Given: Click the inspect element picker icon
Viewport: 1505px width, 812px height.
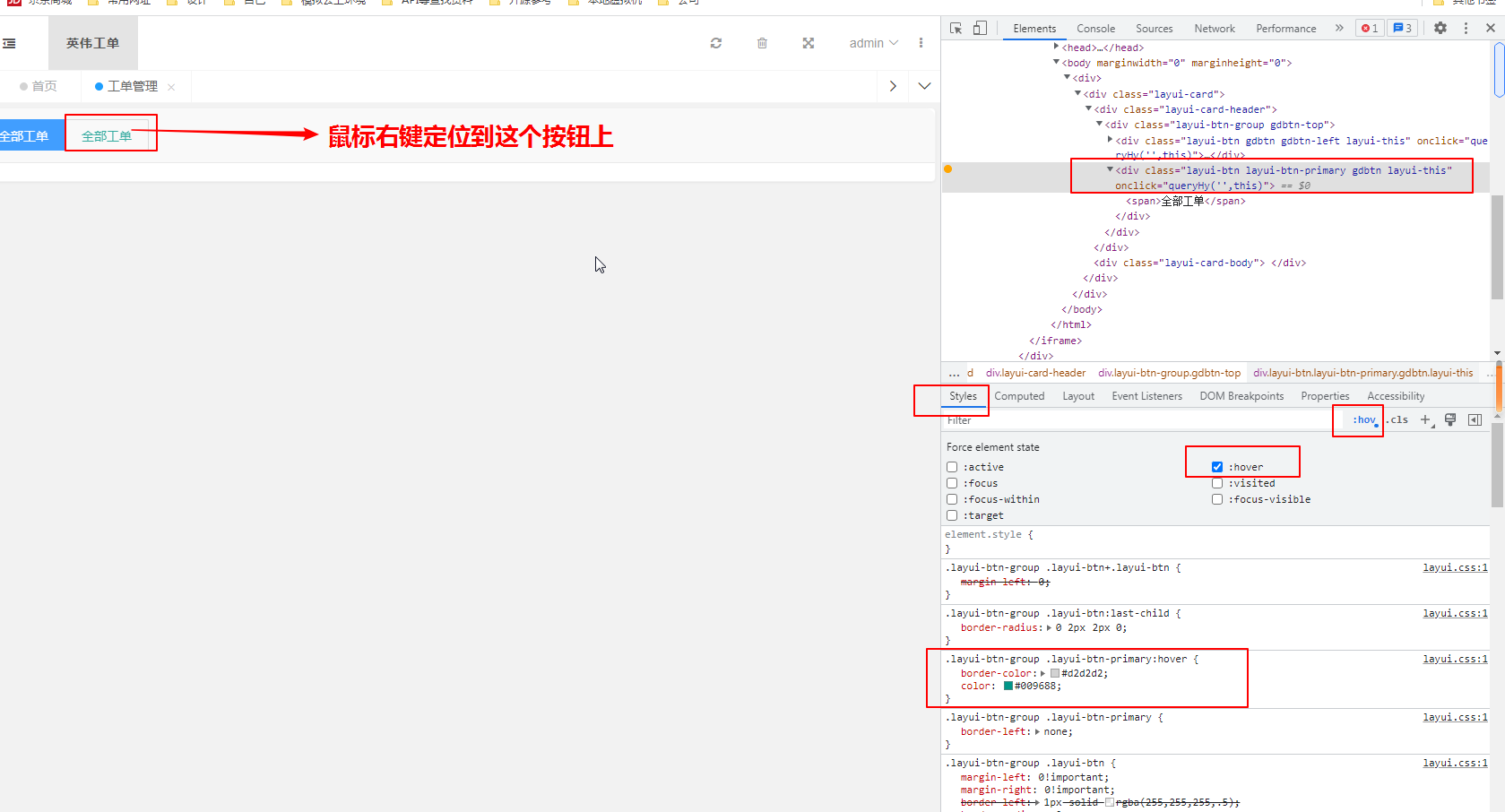Looking at the screenshot, I should tap(956, 28).
